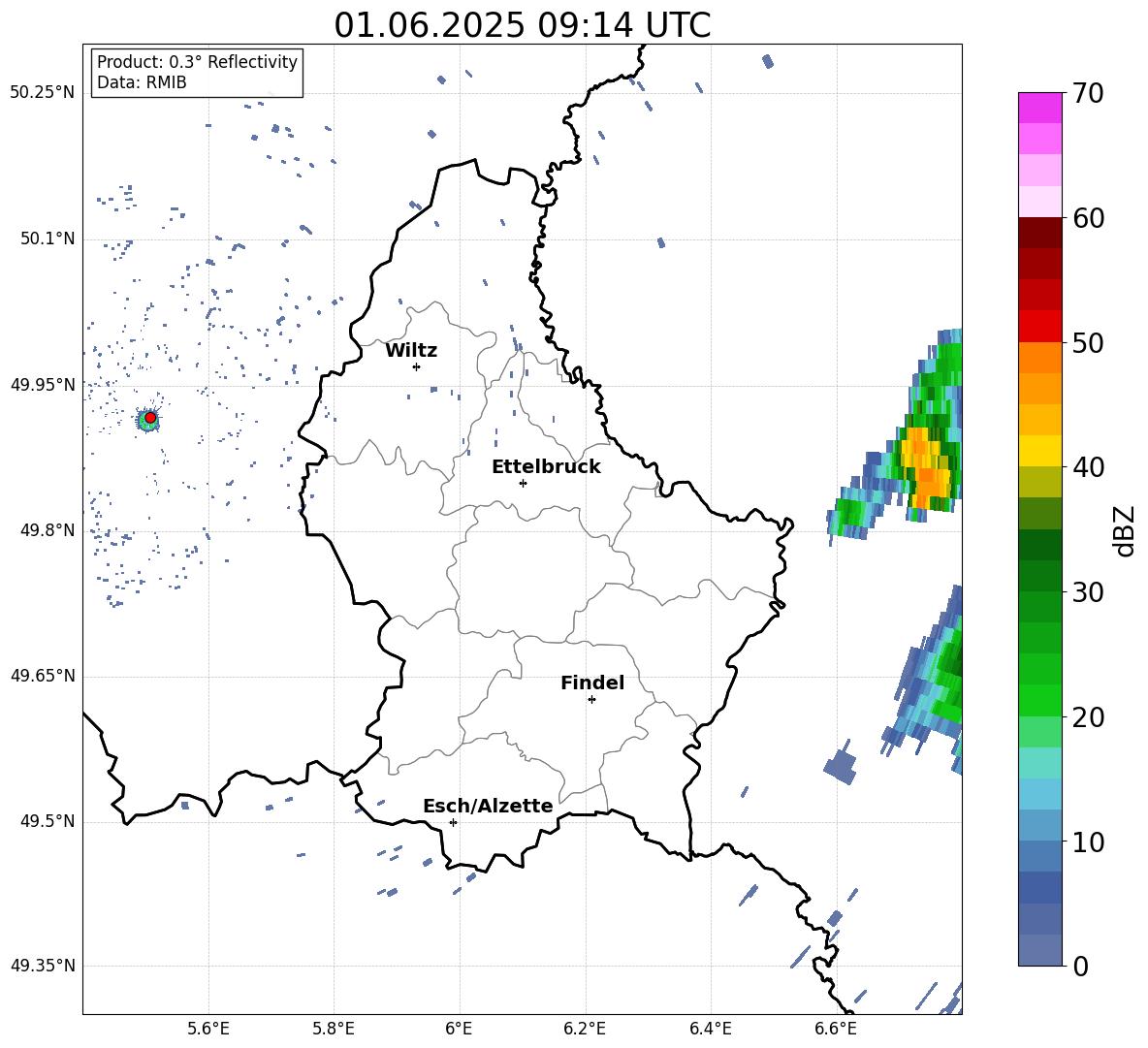Click the isolated blue echo blob near 6.6°E
This screenshot has width=1148, height=1048.
point(842,764)
